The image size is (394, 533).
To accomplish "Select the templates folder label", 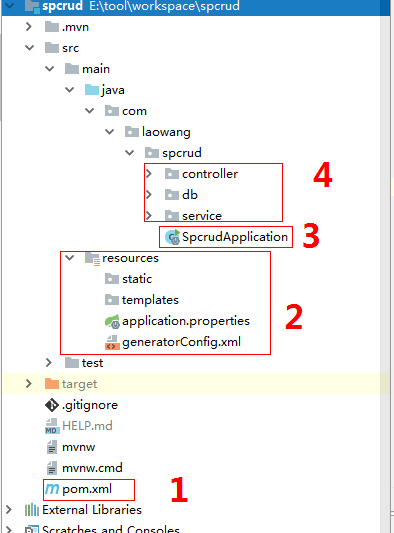I will (150, 300).
